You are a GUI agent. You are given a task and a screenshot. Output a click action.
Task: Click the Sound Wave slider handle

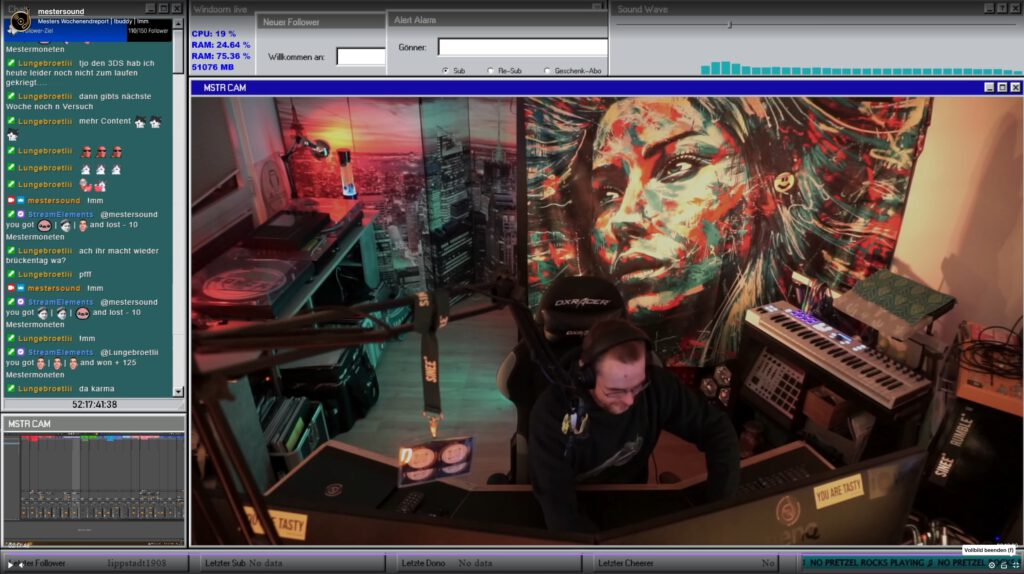click(x=729, y=25)
